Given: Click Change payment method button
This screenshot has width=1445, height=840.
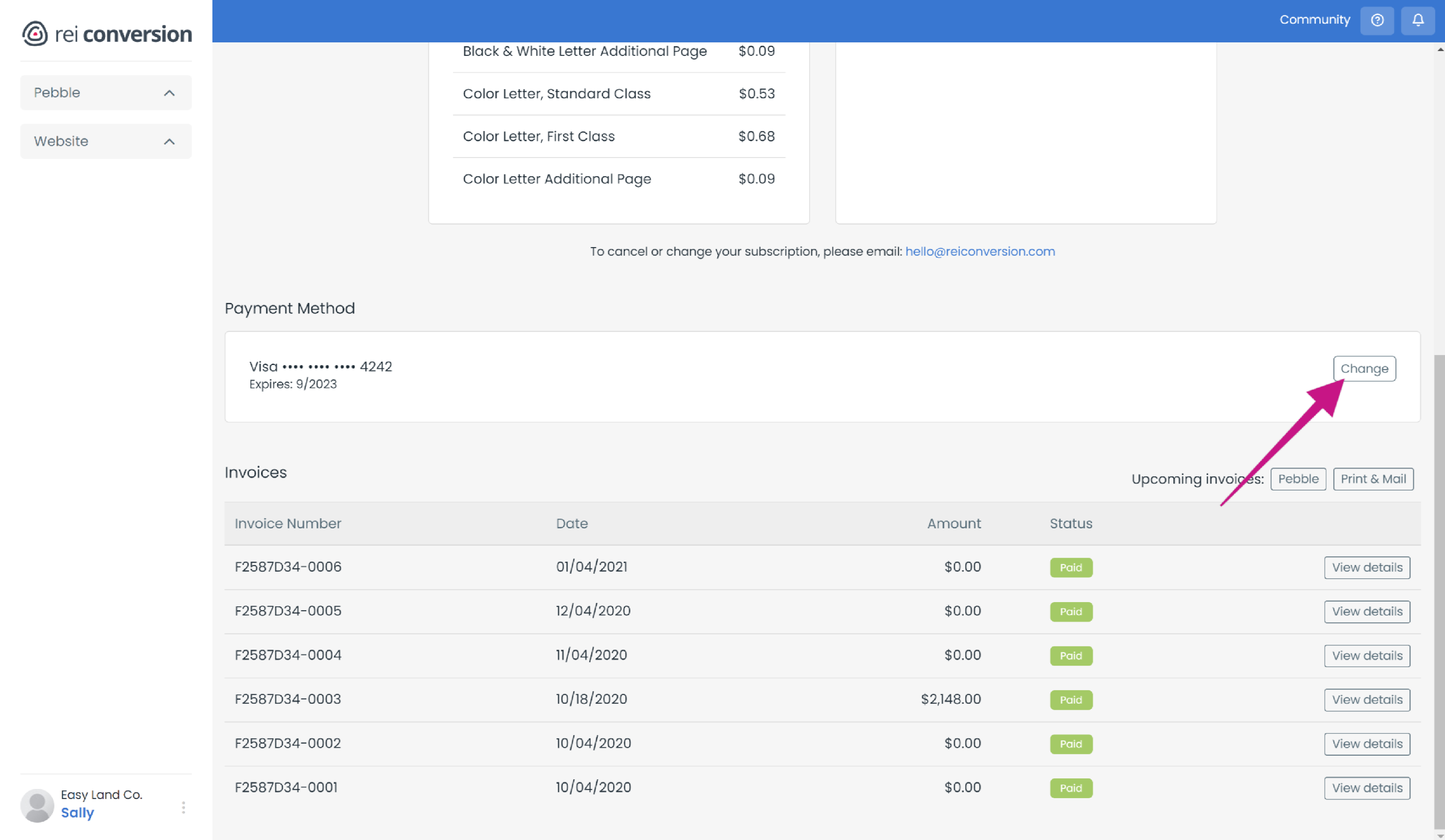Looking at the screenshot, I should pos(1364,368).
